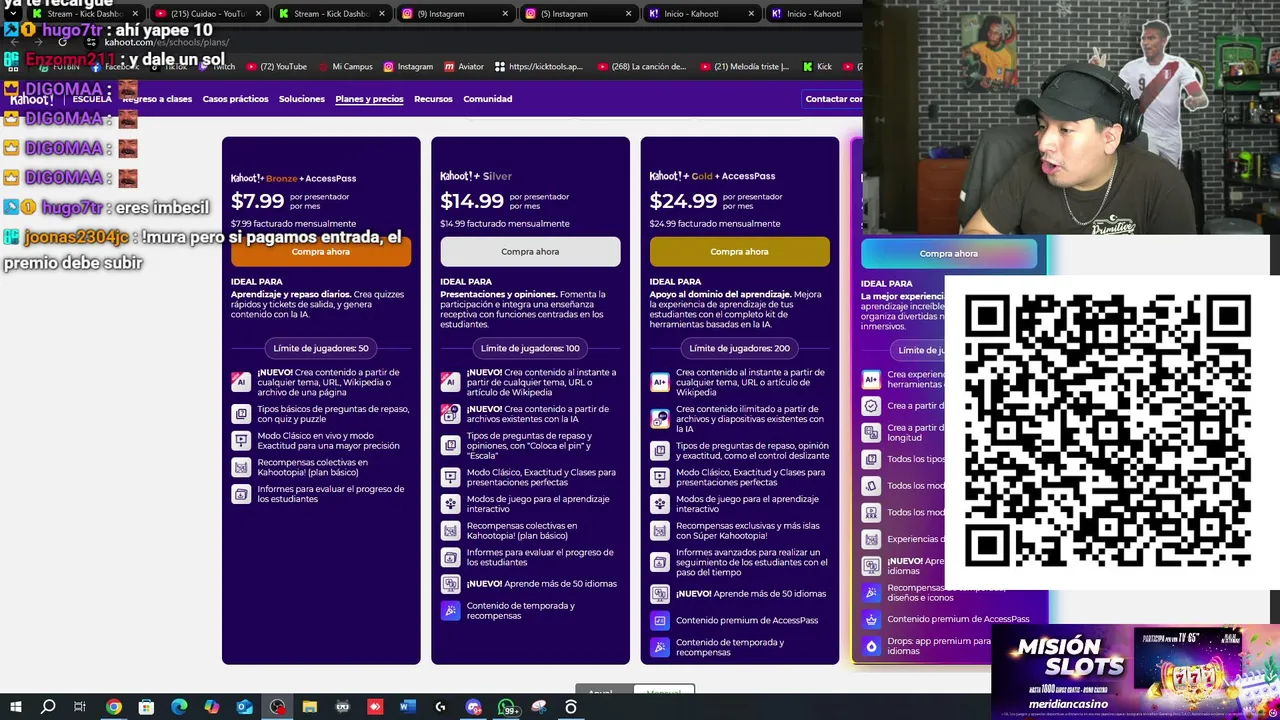Open Outlook from the taskbar
This screenshot has width=1280, height=720.
coord(244,707)
